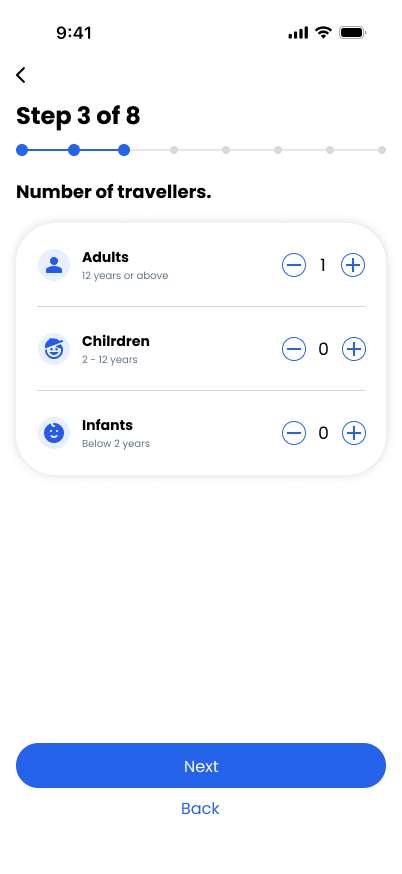Click the Adults person icon

tap(54, 265)
